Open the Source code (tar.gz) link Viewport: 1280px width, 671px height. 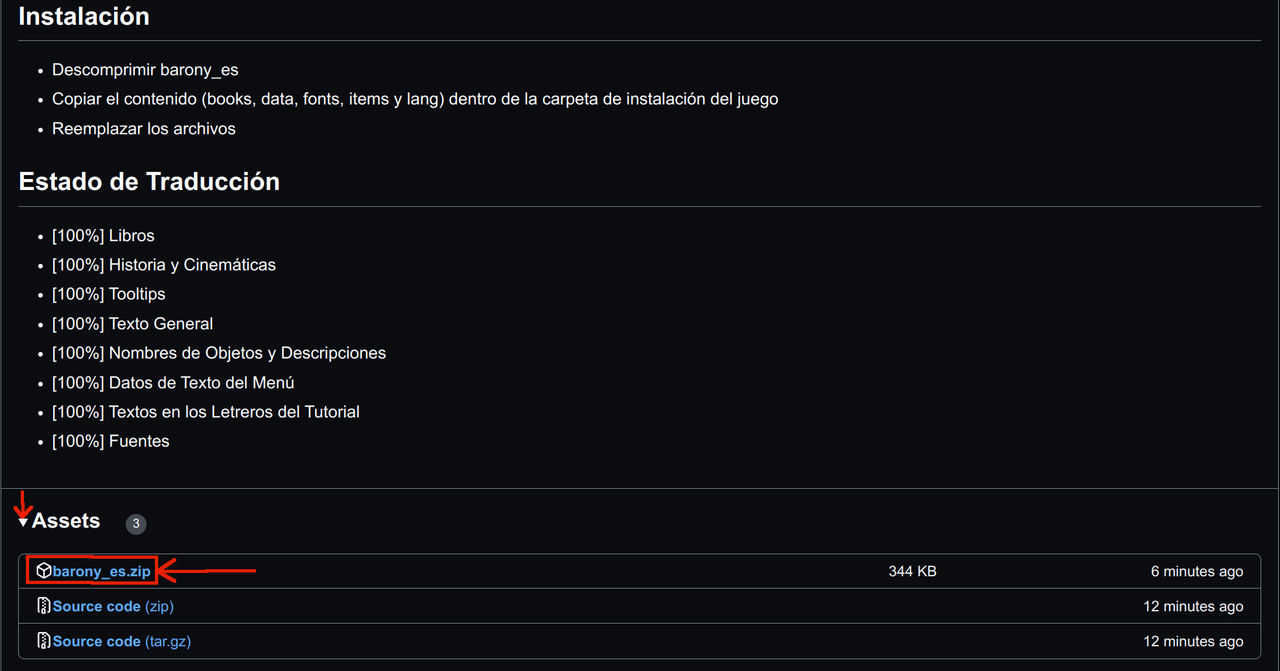122,641
